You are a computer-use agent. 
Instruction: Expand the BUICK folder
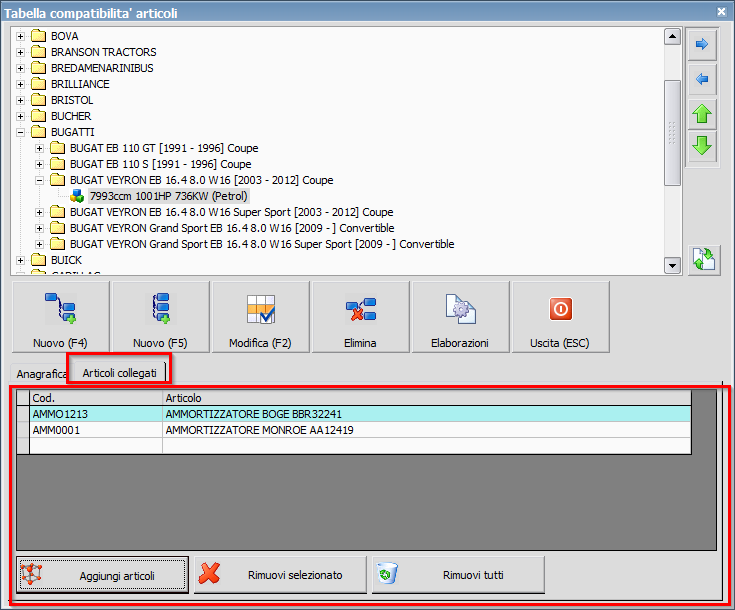pos(21,260)
